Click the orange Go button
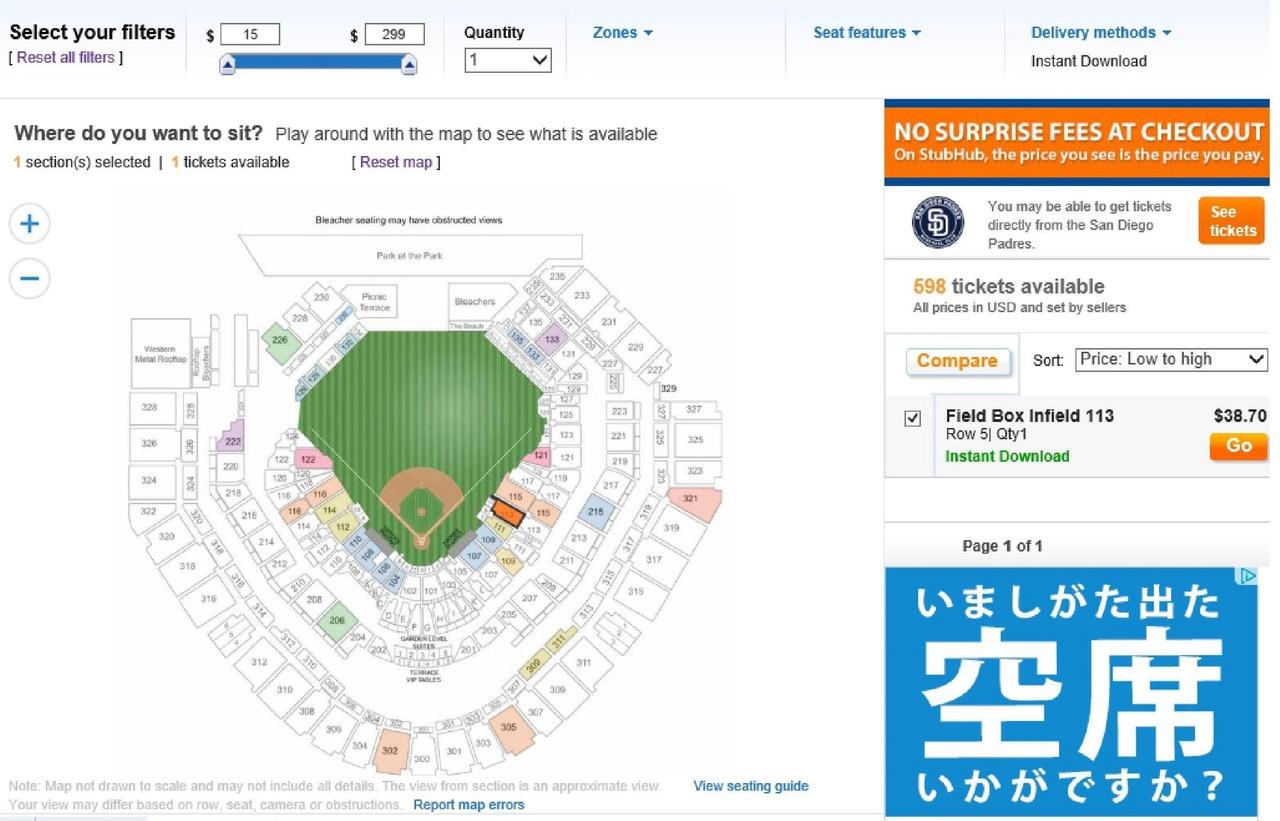 pos(1238,446)
